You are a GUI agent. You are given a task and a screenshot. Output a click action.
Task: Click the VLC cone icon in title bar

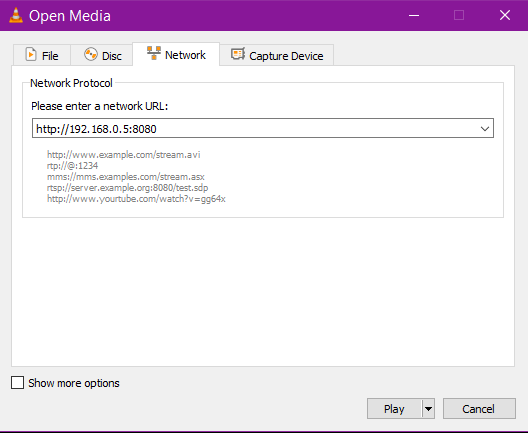[16, 15]
